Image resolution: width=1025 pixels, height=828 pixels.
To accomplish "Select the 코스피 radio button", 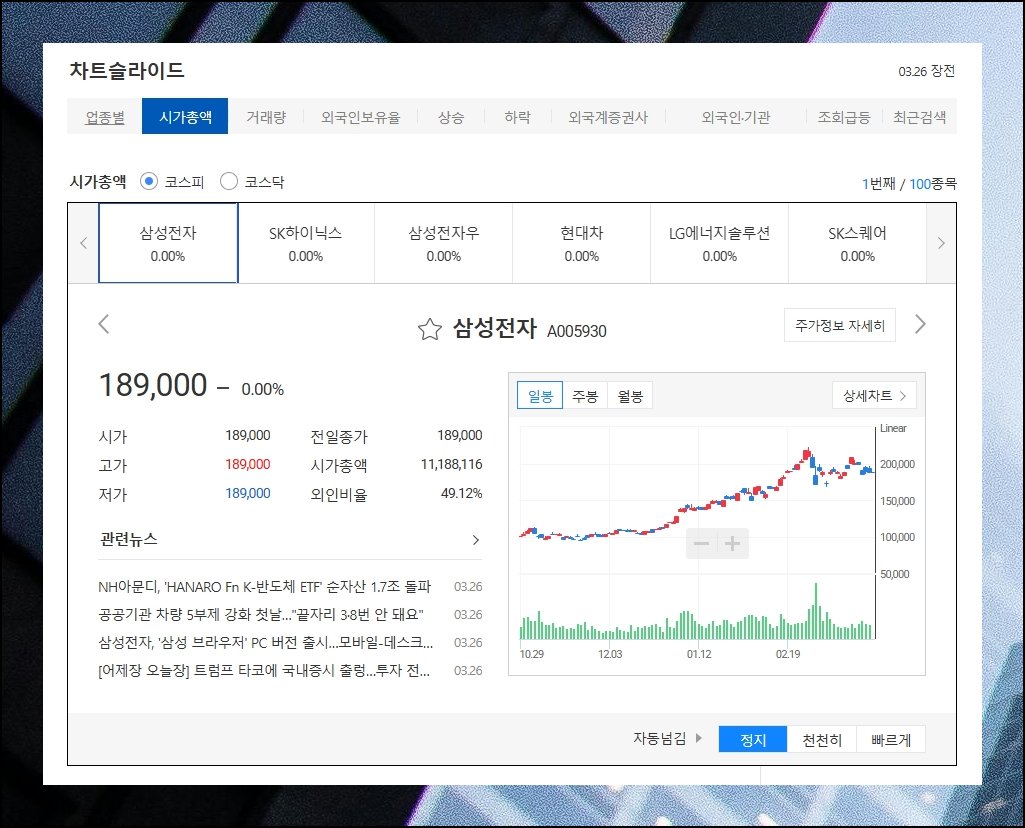I will (149, 181).
